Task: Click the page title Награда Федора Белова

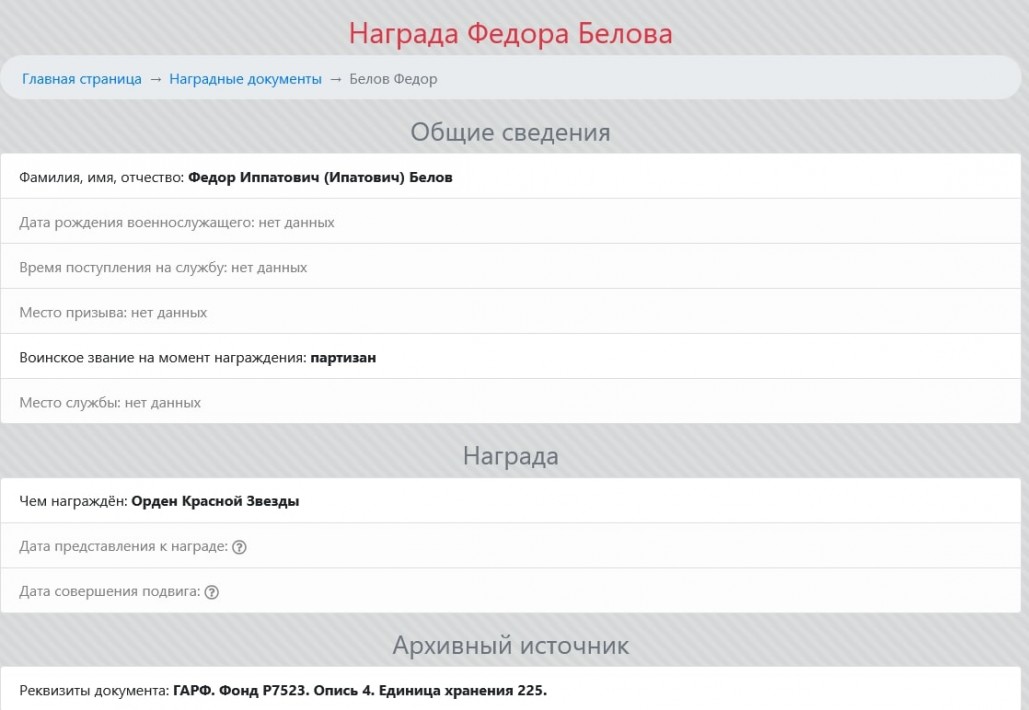Action: [510, 33]
